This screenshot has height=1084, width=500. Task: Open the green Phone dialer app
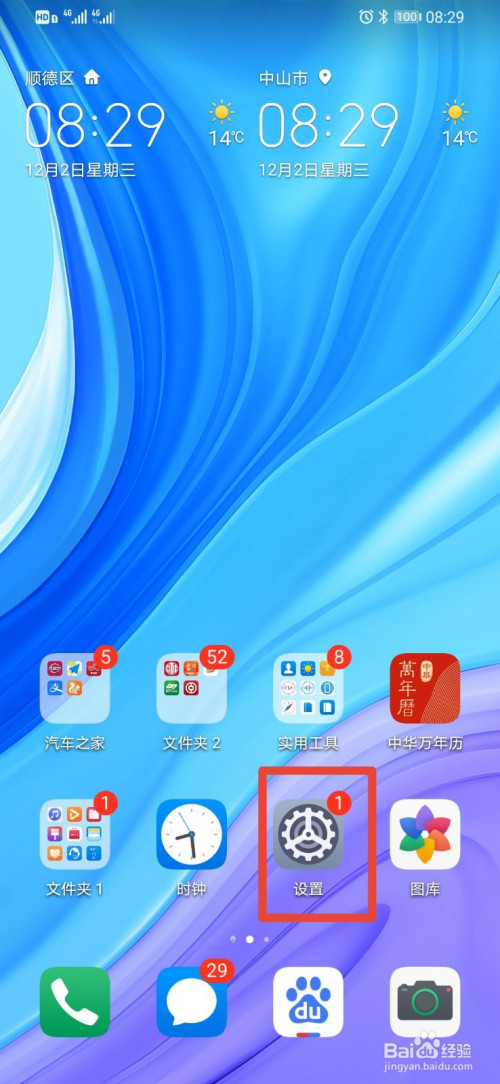click(x=75, y=1002)
